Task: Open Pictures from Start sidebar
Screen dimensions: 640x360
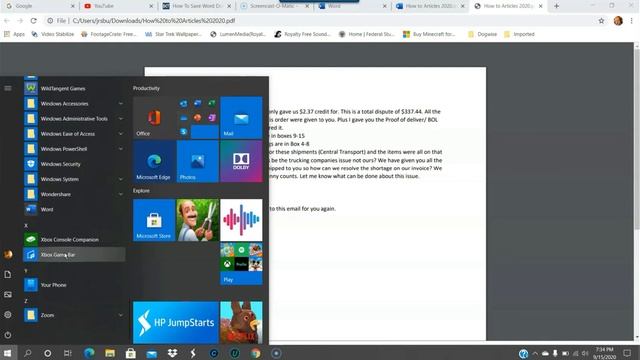Action: tap(8, 295)
